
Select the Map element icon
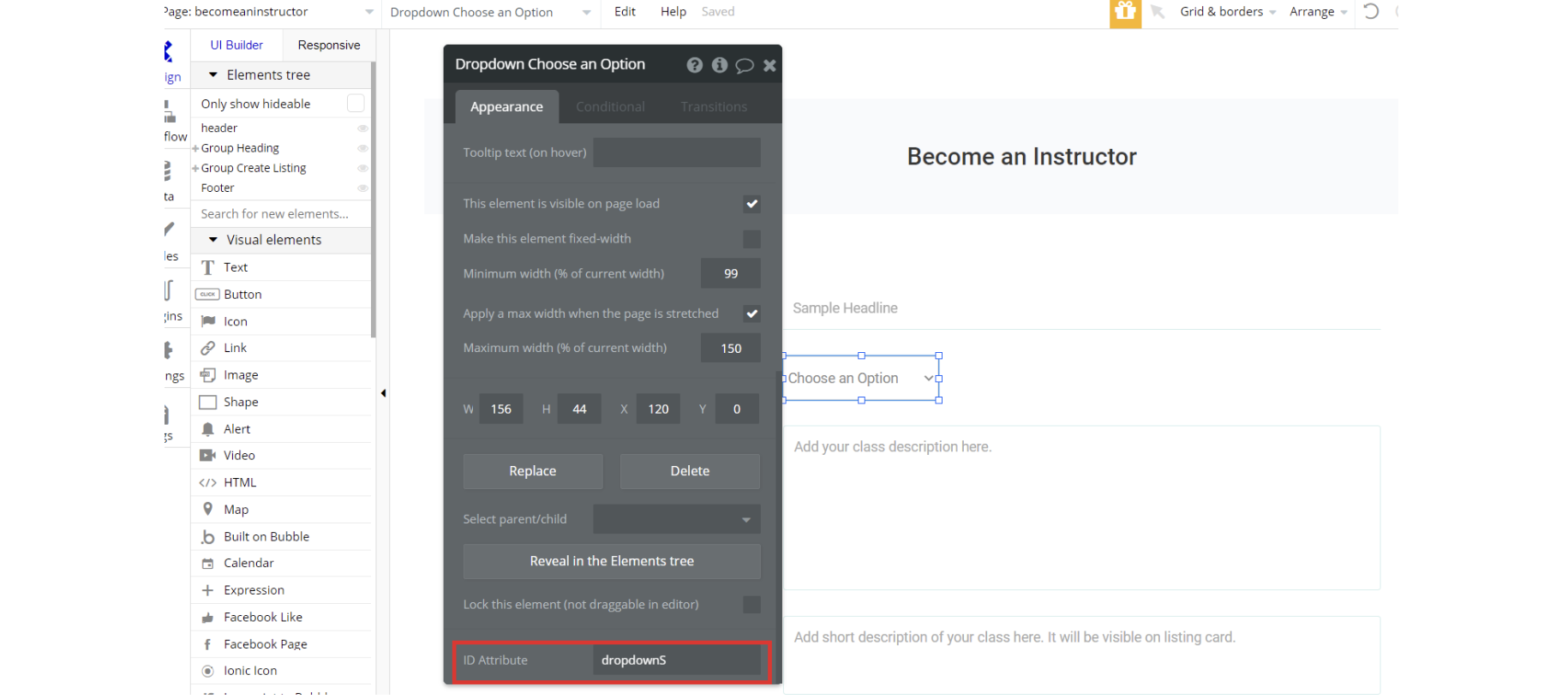point(207,510)
